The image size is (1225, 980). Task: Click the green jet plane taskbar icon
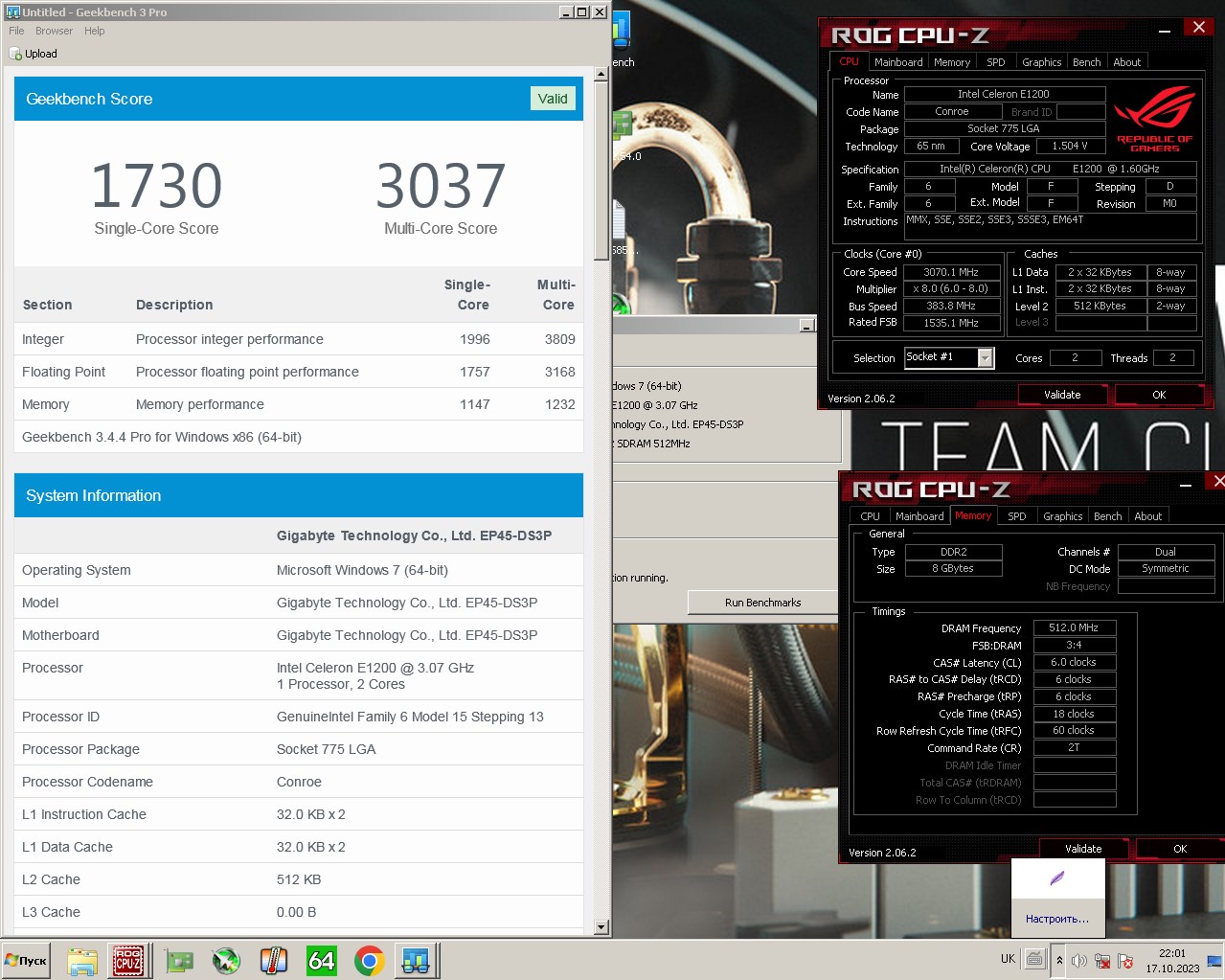click(x=226, y=960)
